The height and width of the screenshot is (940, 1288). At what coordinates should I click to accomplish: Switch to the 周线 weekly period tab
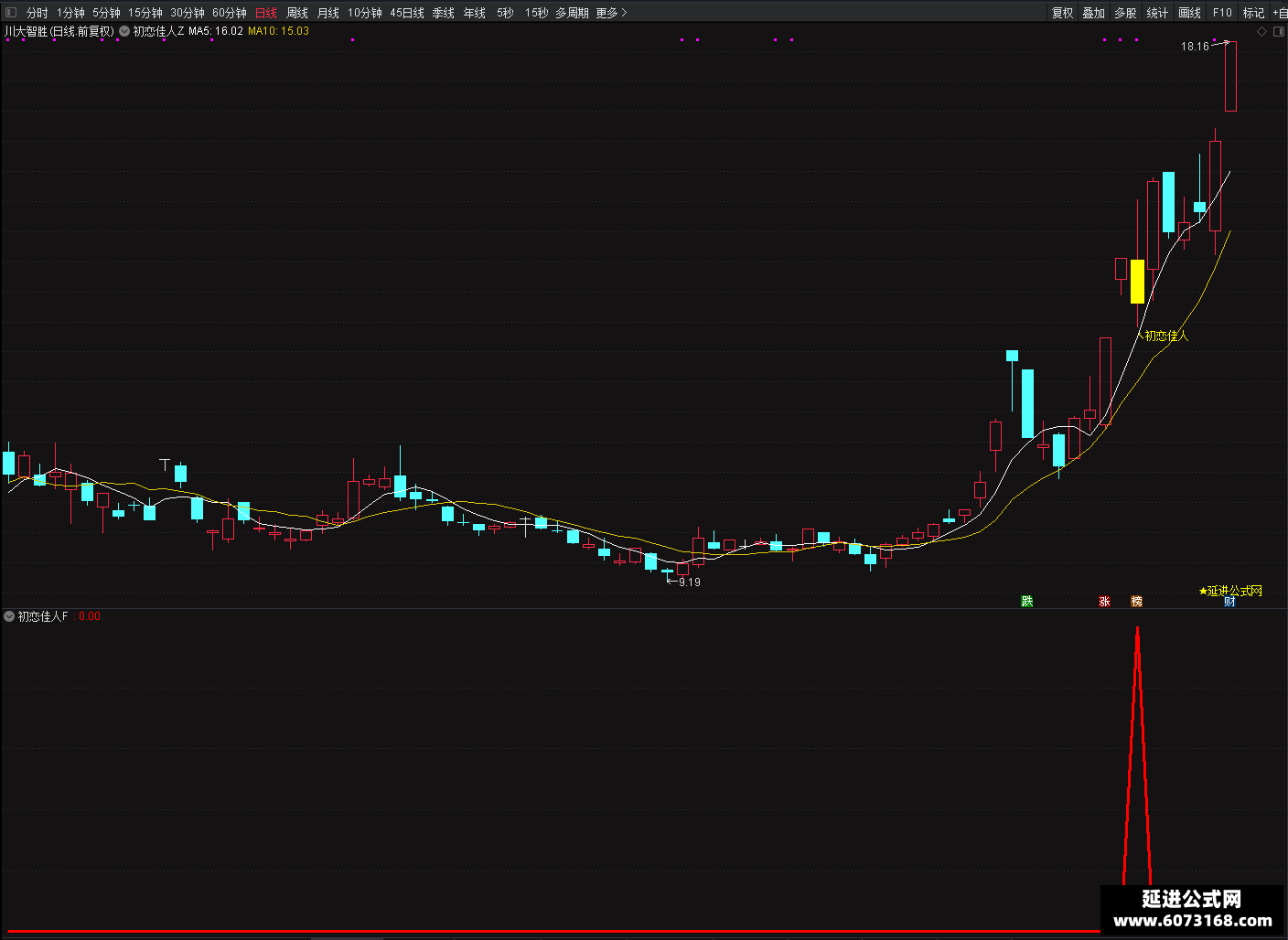(297, 13)
